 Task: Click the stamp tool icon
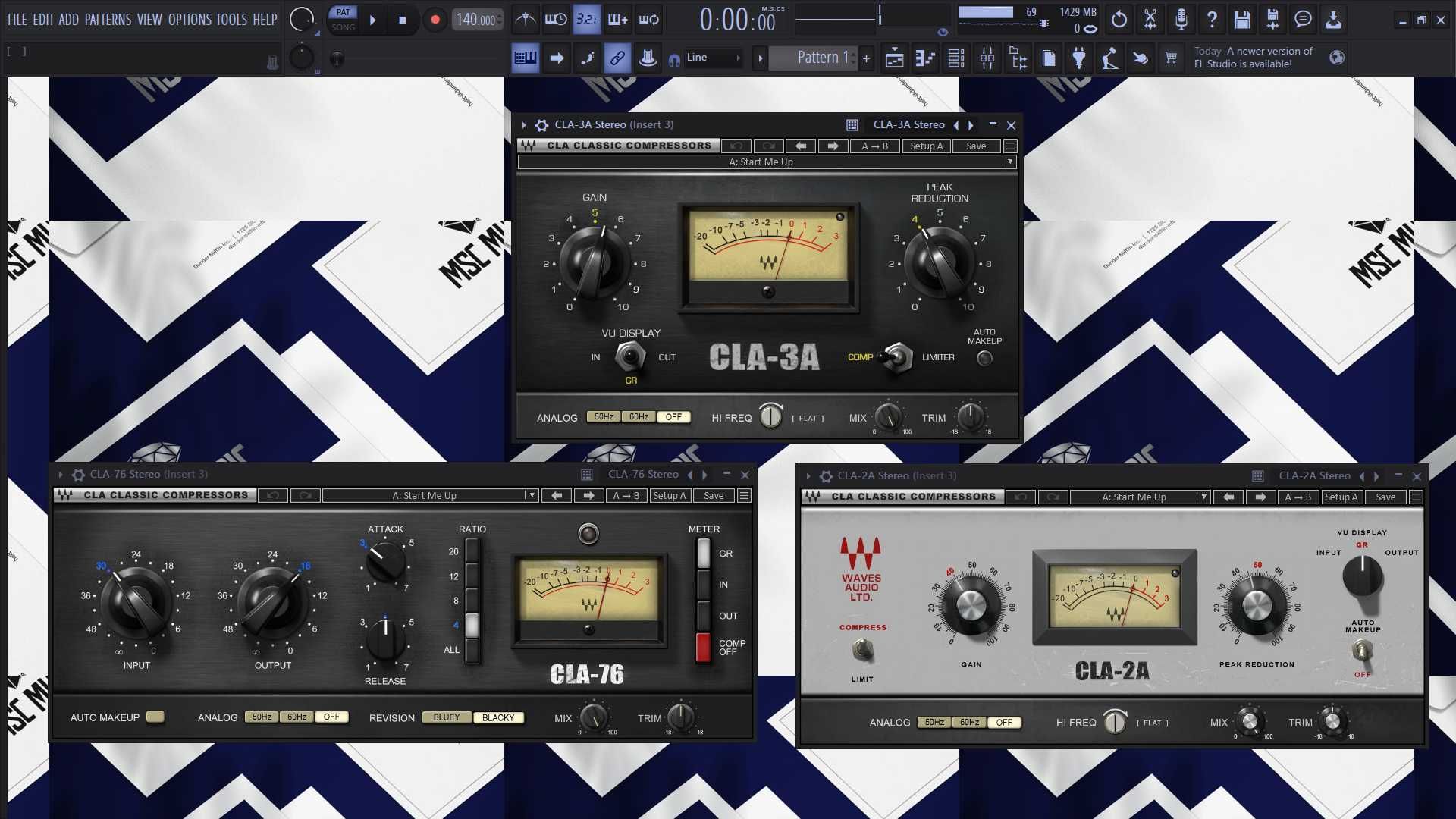[x=648, y=58]
